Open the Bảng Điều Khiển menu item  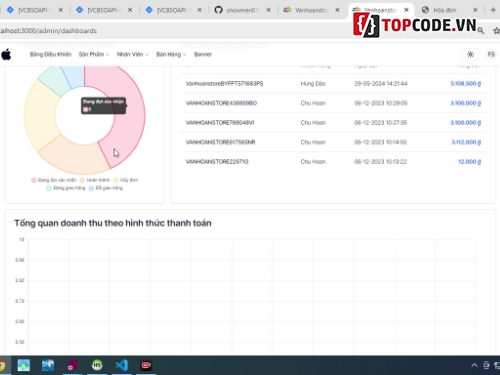coord(51,54)
